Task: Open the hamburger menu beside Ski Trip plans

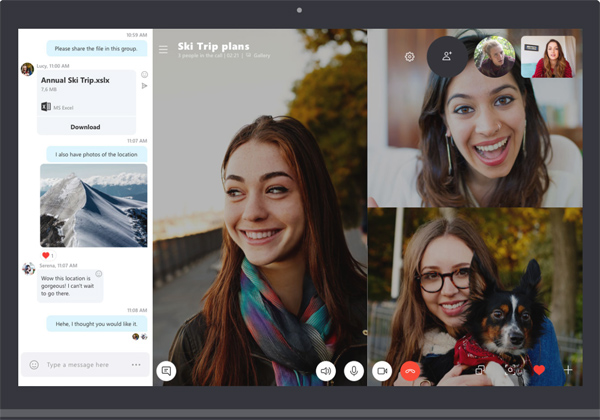Action: (x=163, y=49)
